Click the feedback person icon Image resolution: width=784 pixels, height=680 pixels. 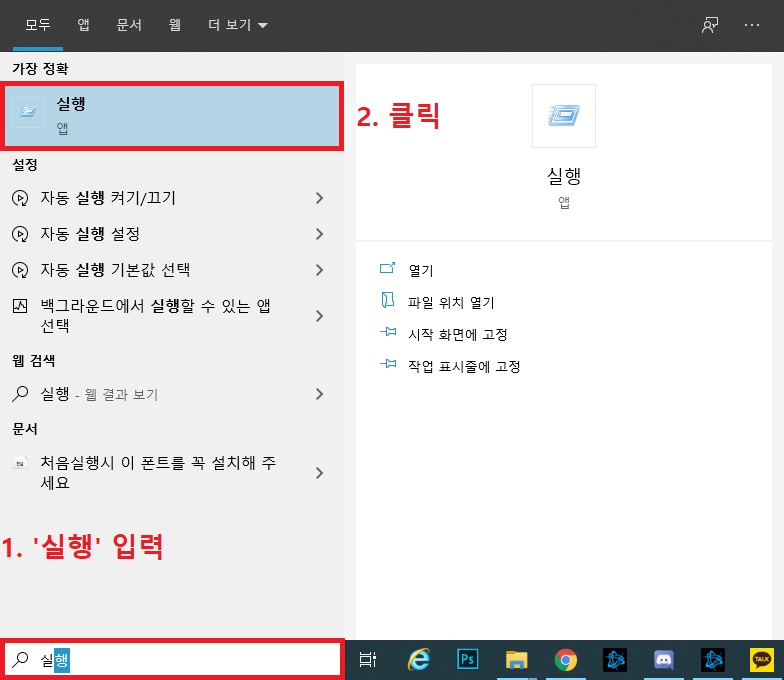pyautogui.click(x=710, y=24)
